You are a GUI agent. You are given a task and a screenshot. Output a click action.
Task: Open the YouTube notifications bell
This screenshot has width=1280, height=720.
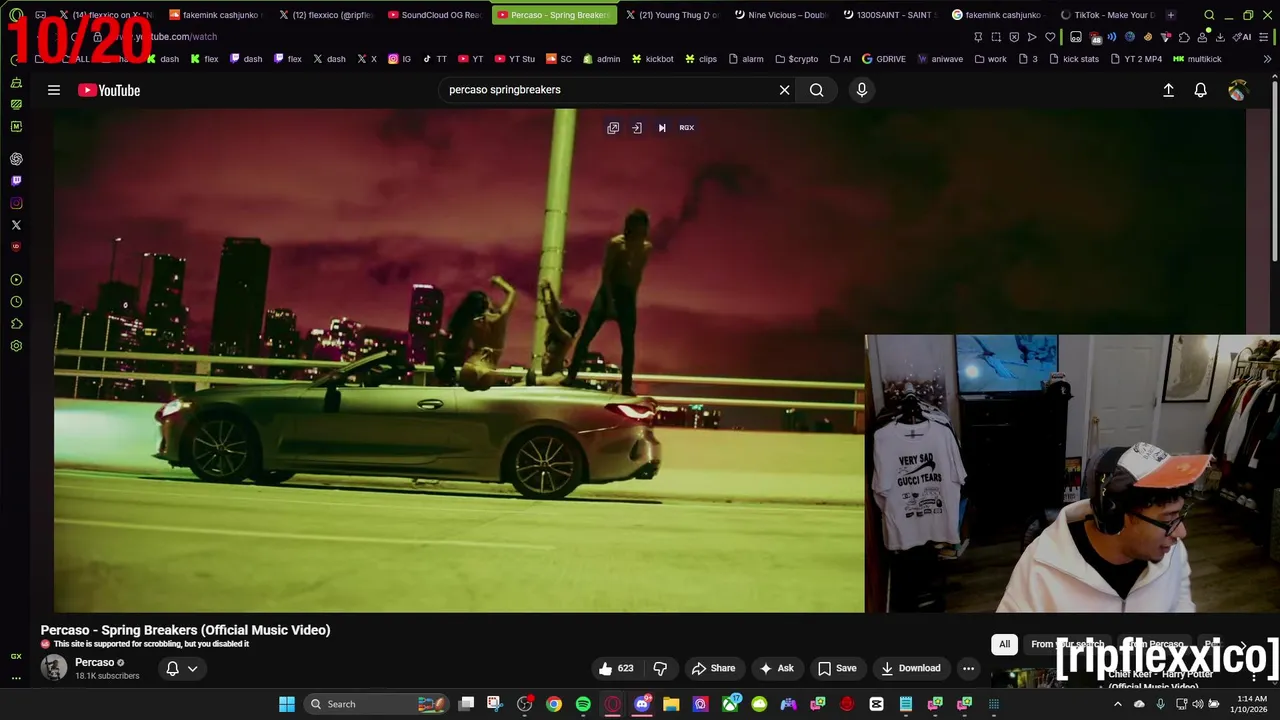[1201, 90]
